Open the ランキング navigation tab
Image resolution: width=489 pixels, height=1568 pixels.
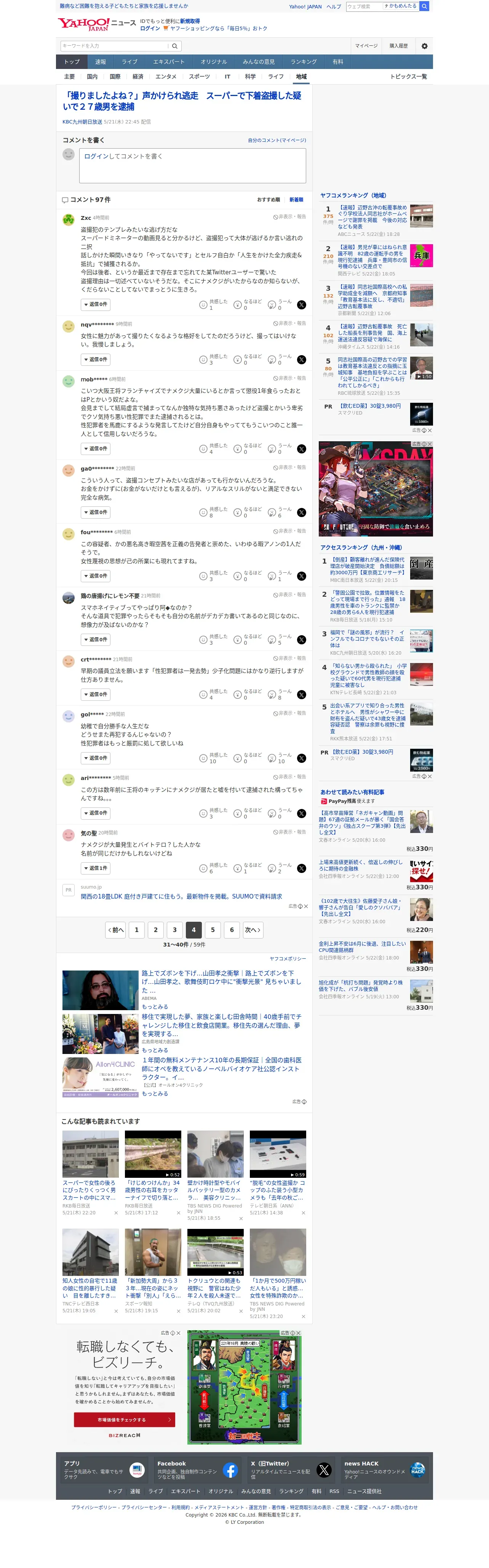pyautogui.click(x=304, y=61)
